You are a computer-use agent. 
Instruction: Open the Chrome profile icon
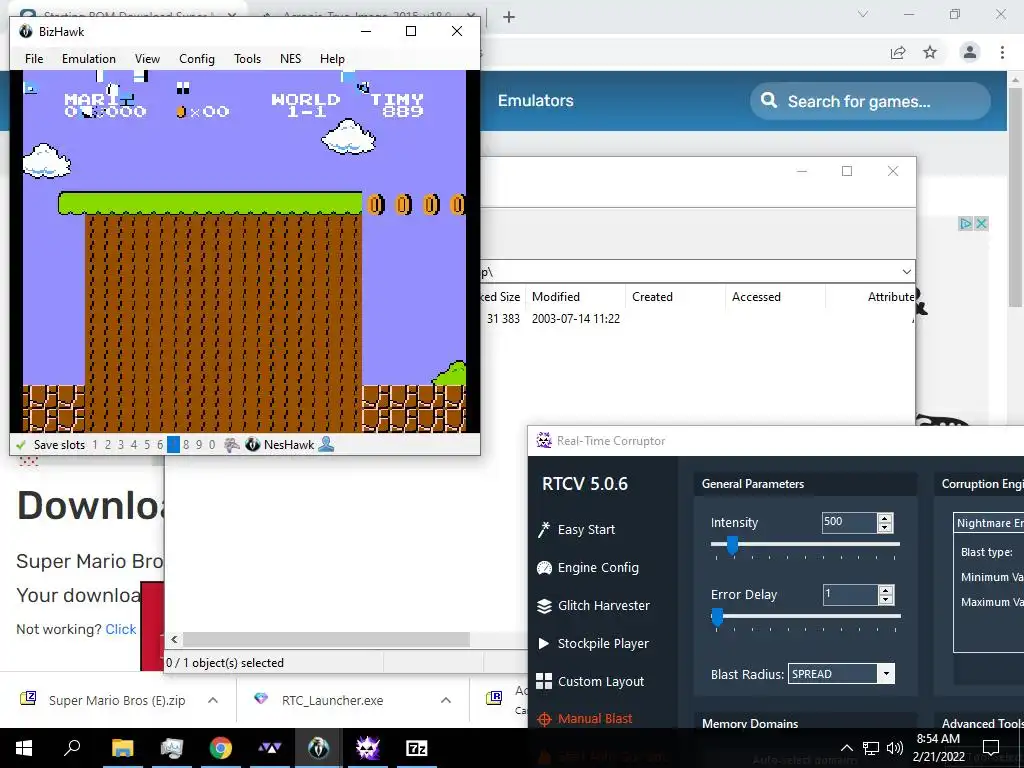(970, 52)
